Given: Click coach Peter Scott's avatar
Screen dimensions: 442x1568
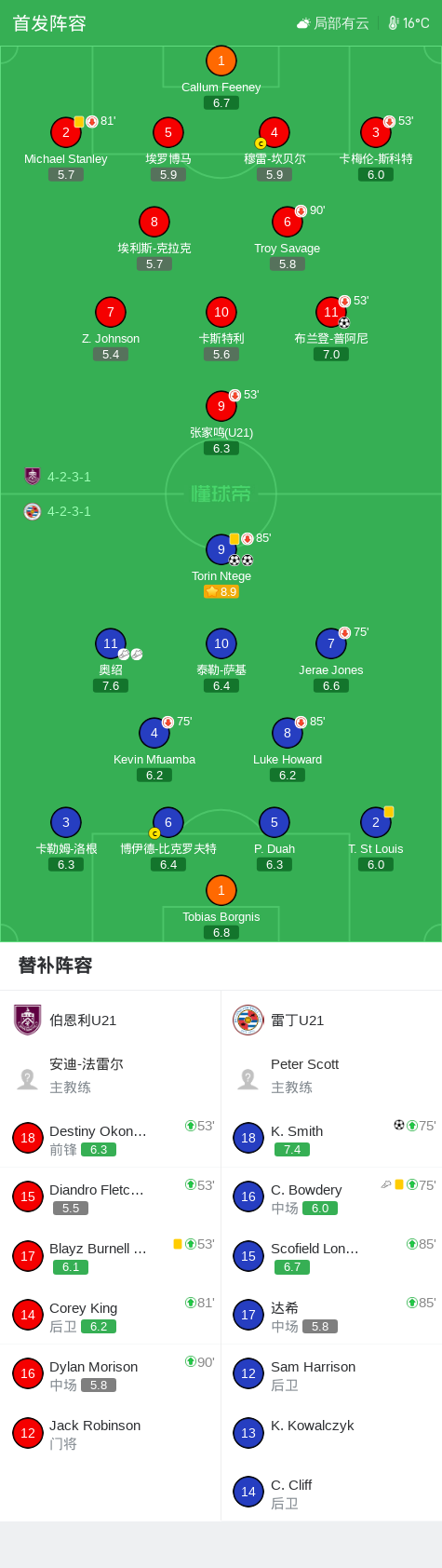Looking at the screenshot, I should tap(248, 1079).
